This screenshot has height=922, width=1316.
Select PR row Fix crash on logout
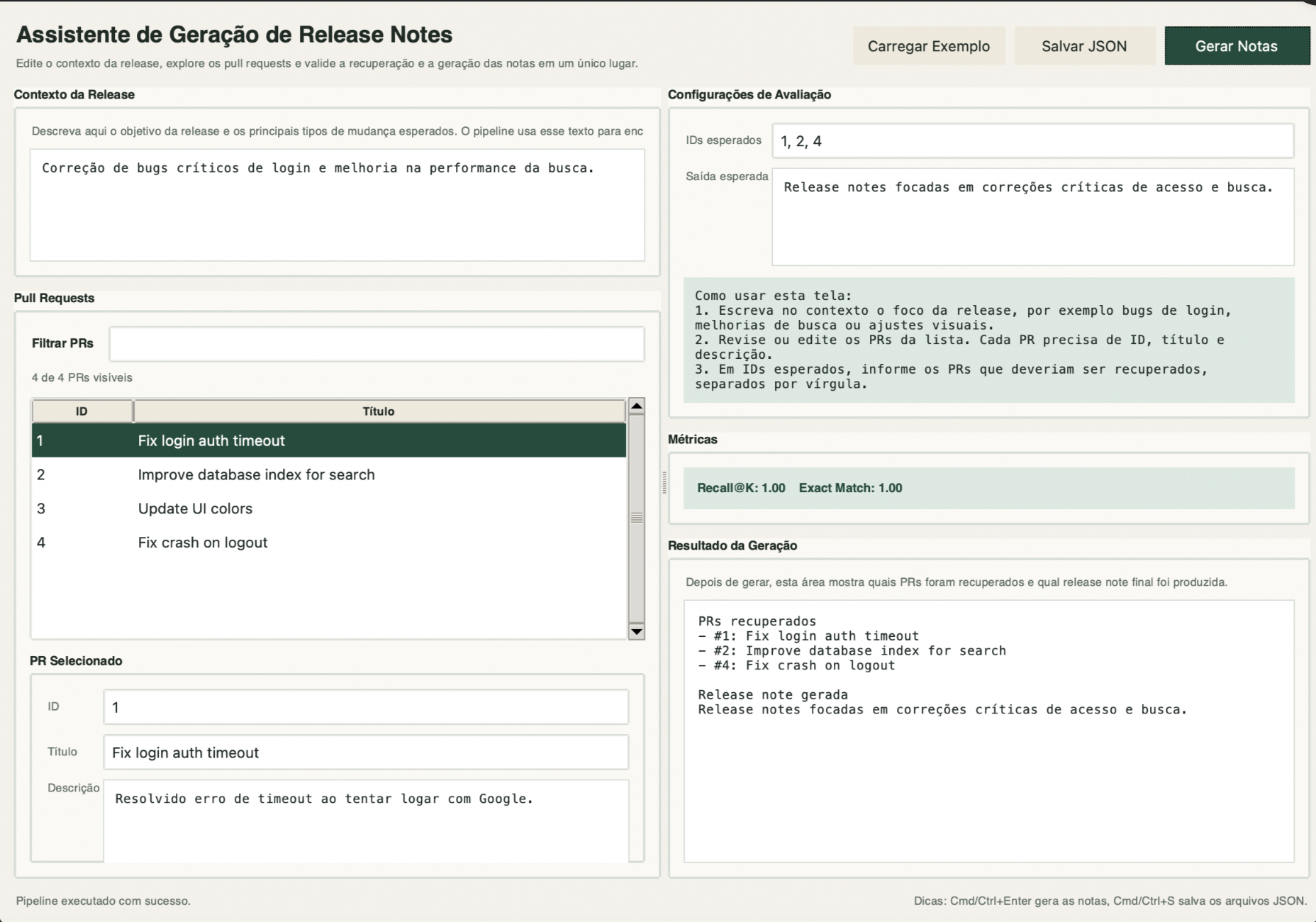pyautogui.click(x=329, y=543)
